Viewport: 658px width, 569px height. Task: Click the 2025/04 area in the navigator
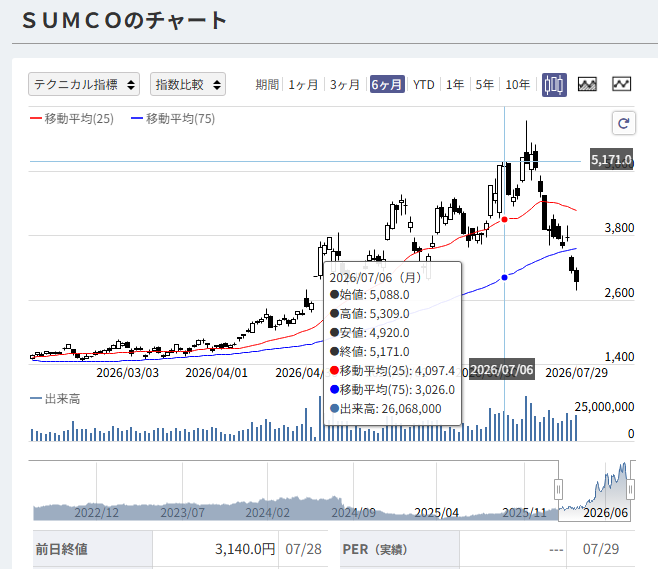pos(436,513)
